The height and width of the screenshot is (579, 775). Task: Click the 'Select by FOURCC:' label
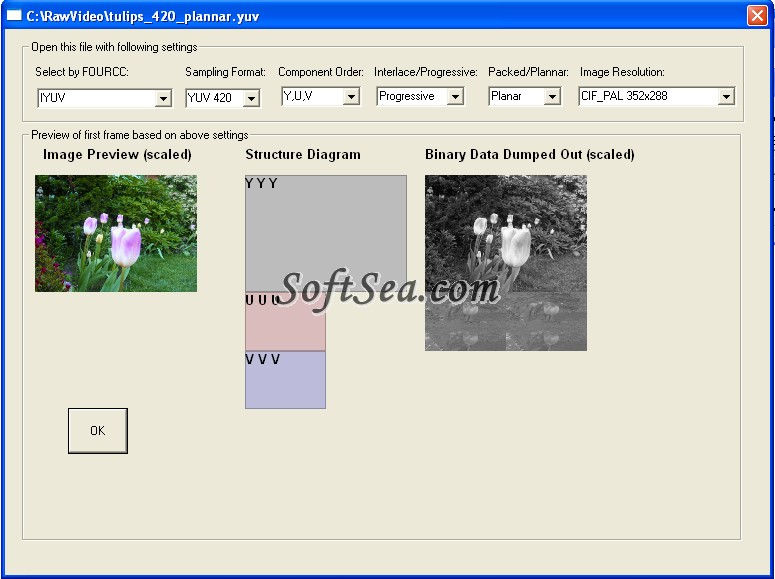pos(82,72)
